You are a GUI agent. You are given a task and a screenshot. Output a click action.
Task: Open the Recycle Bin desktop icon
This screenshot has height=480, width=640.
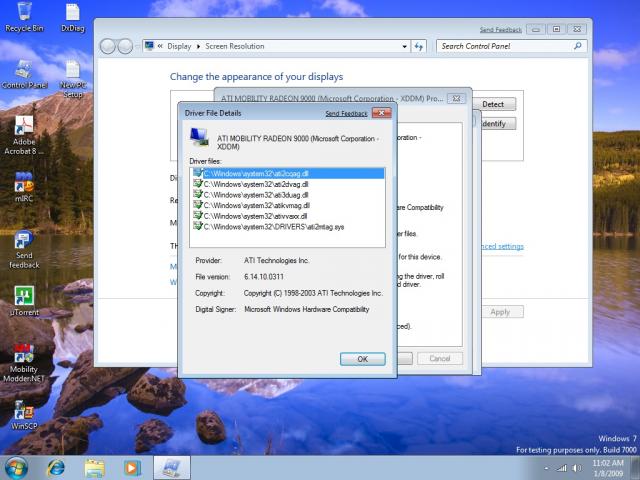click(x=24, y=17)
